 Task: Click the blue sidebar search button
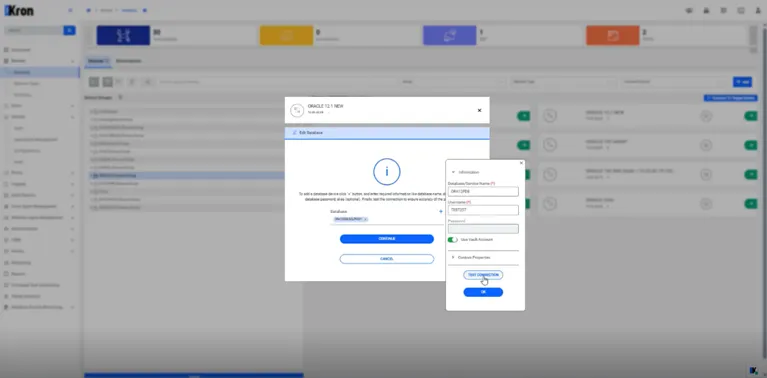tap(69, 30)
